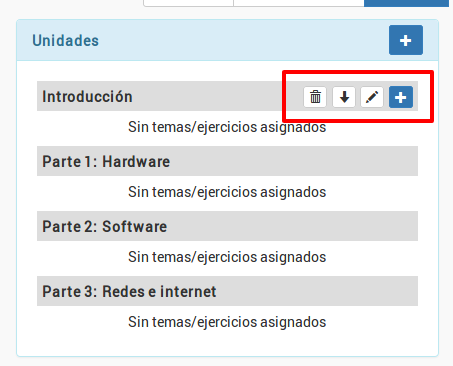This screenshot has height=366, width=453.
Task: Click the Unidades panel heading
Action: click(x=66, y=41)
